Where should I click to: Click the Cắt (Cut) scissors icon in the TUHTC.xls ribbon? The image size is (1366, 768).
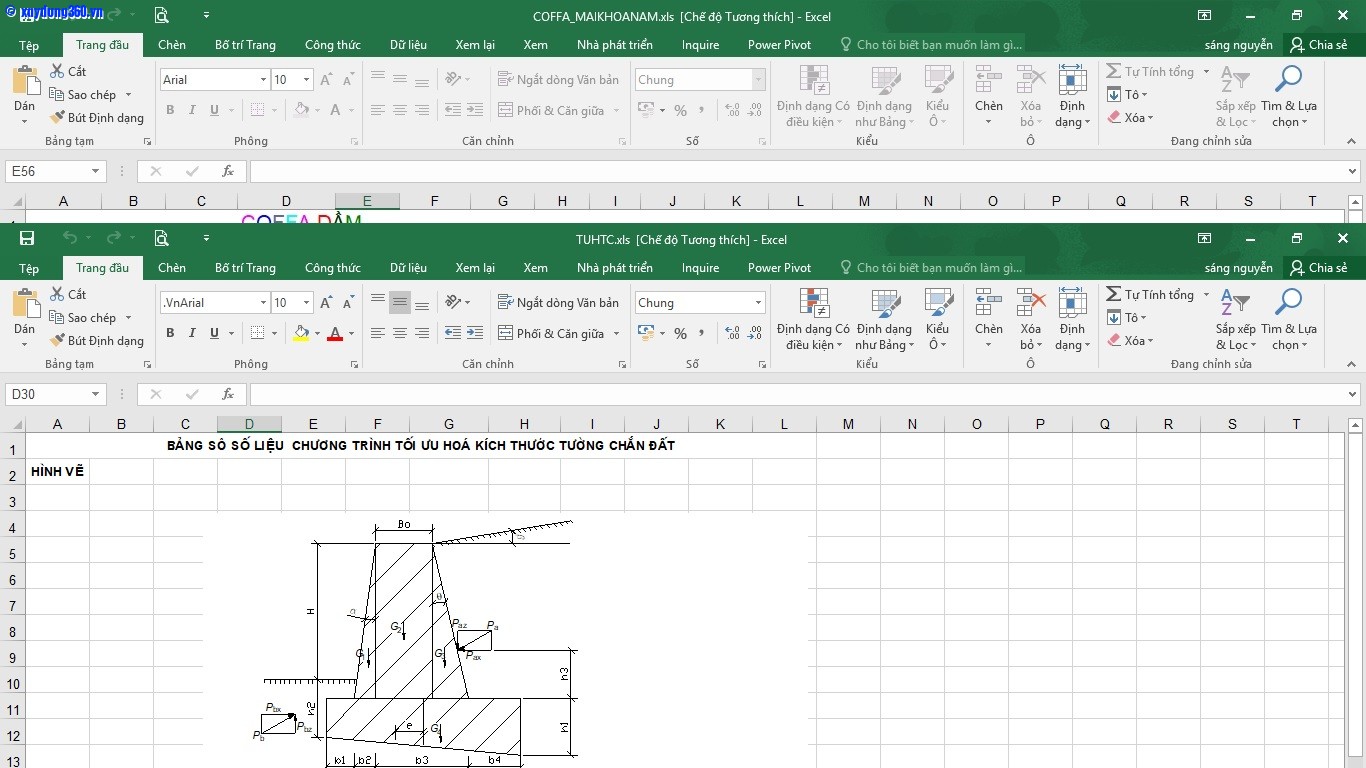[58, 294]
